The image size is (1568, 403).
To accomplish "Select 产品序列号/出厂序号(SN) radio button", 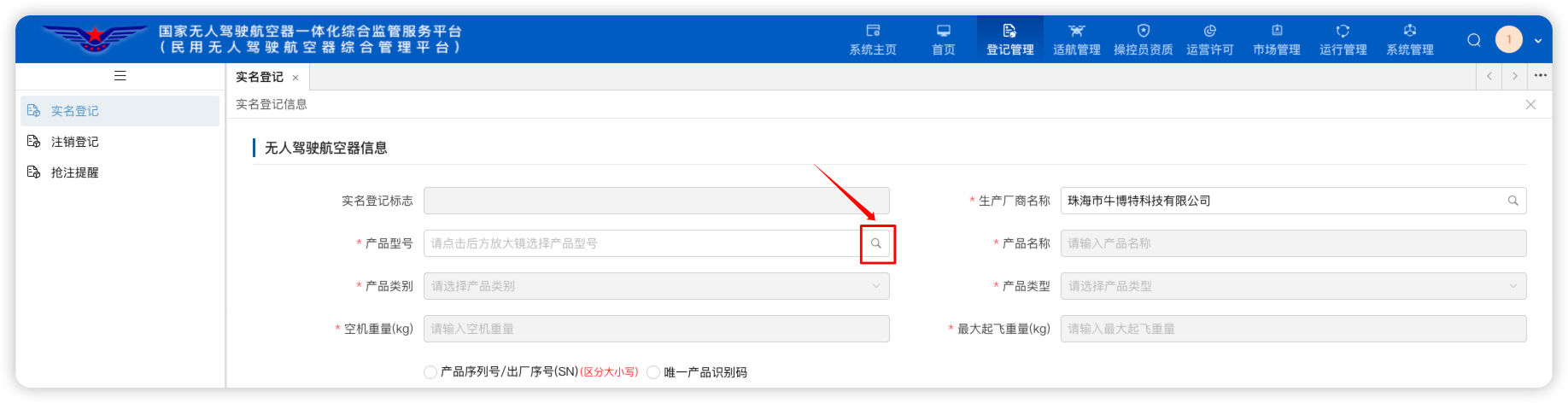I will tap(430, 372).
